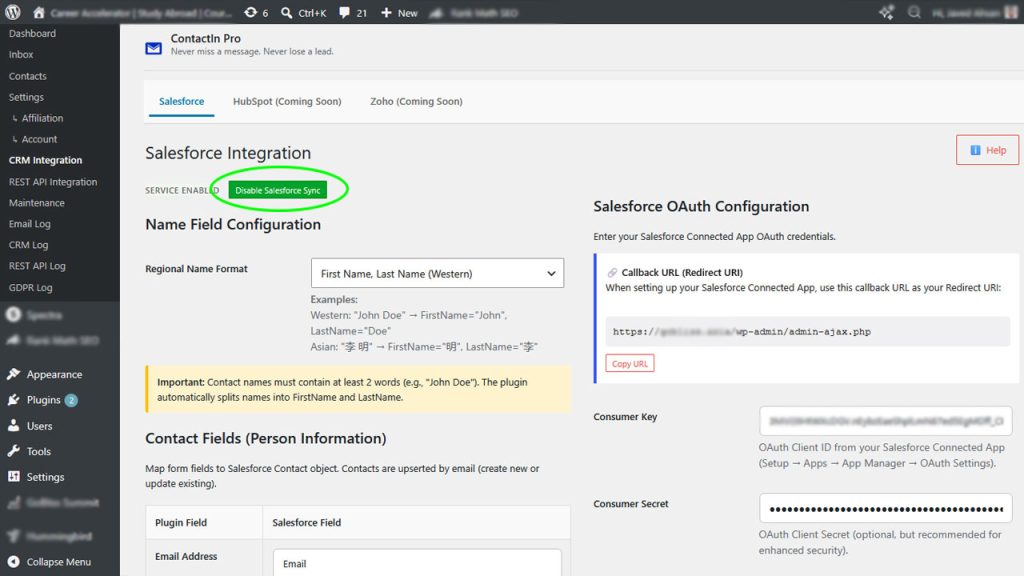The image size is (1024, 576).
Task: Click the callback URL text box
Action: [807, 332]
